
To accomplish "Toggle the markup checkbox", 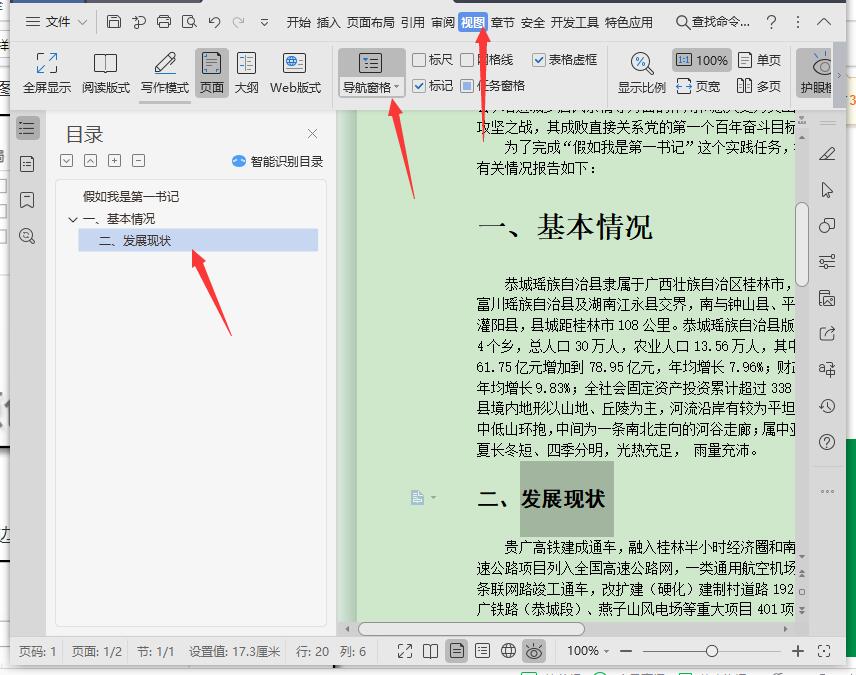I will pos(419,86).
